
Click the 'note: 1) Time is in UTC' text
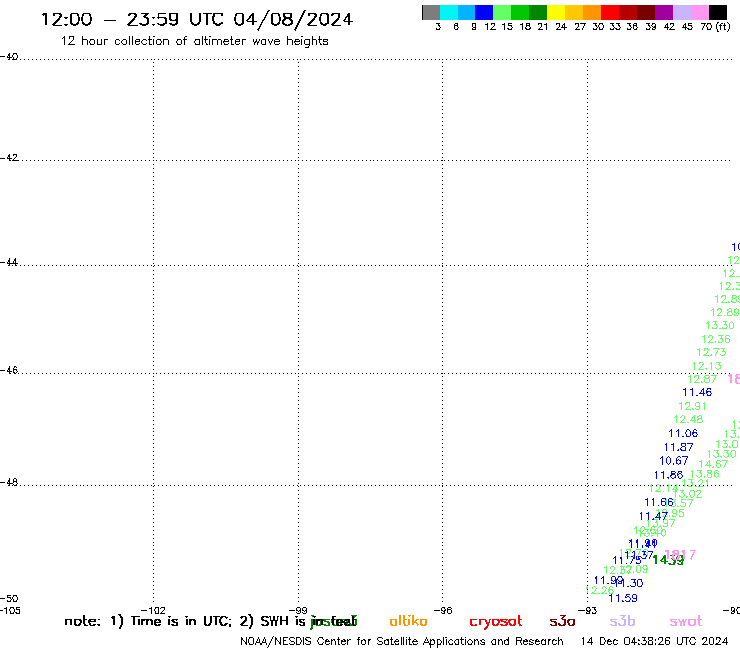148,621
